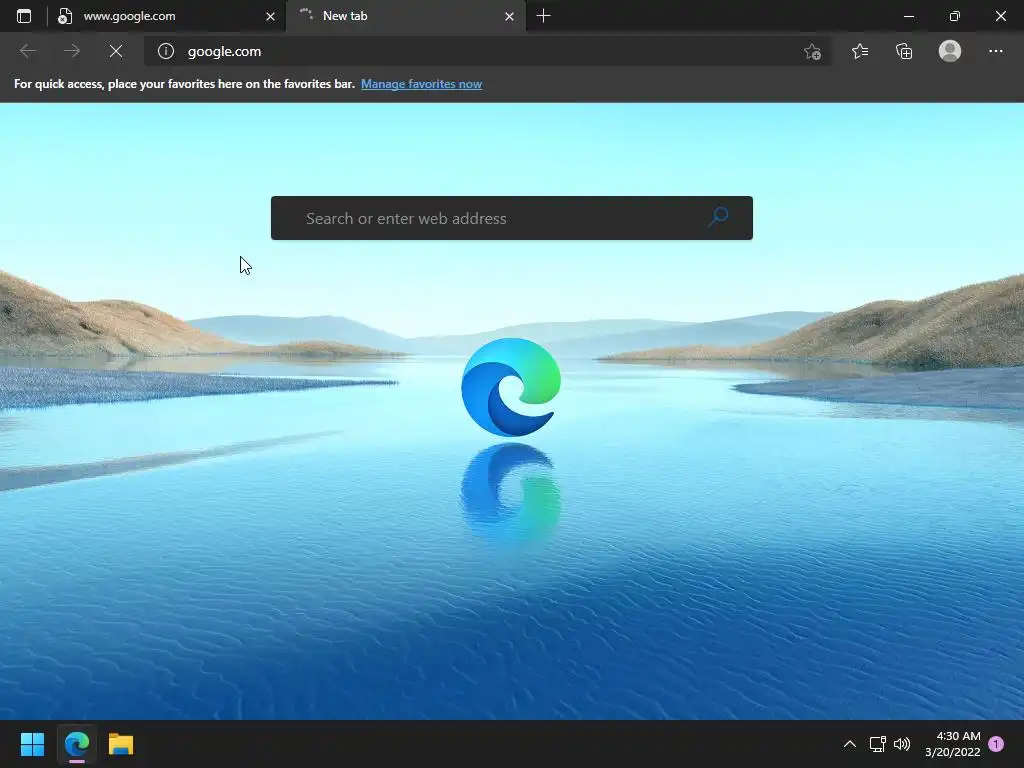
Task: View site information icon
Action: tap(166, 51)
